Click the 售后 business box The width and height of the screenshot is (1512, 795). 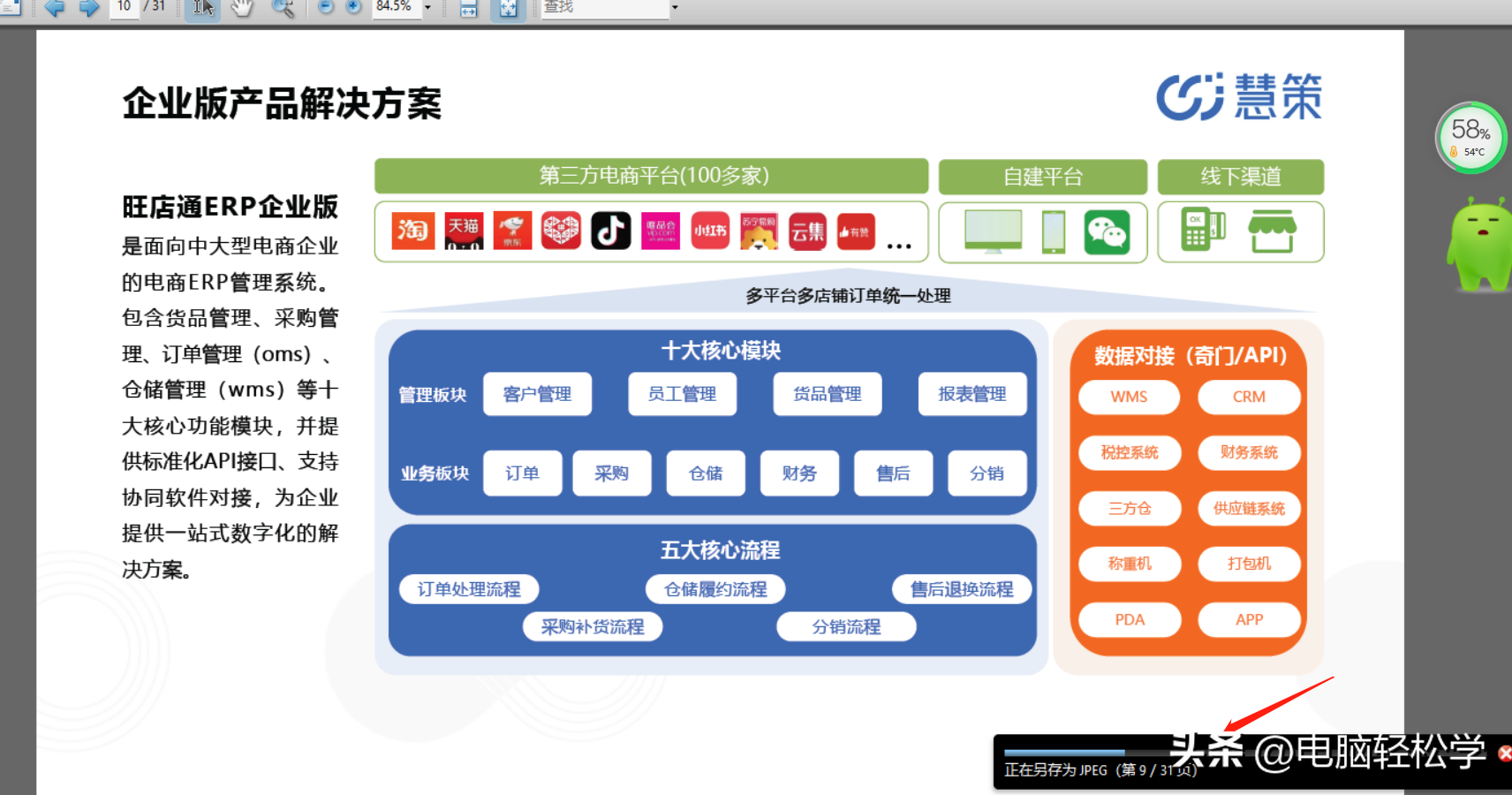pyautogui.click(x=893, y=473)
